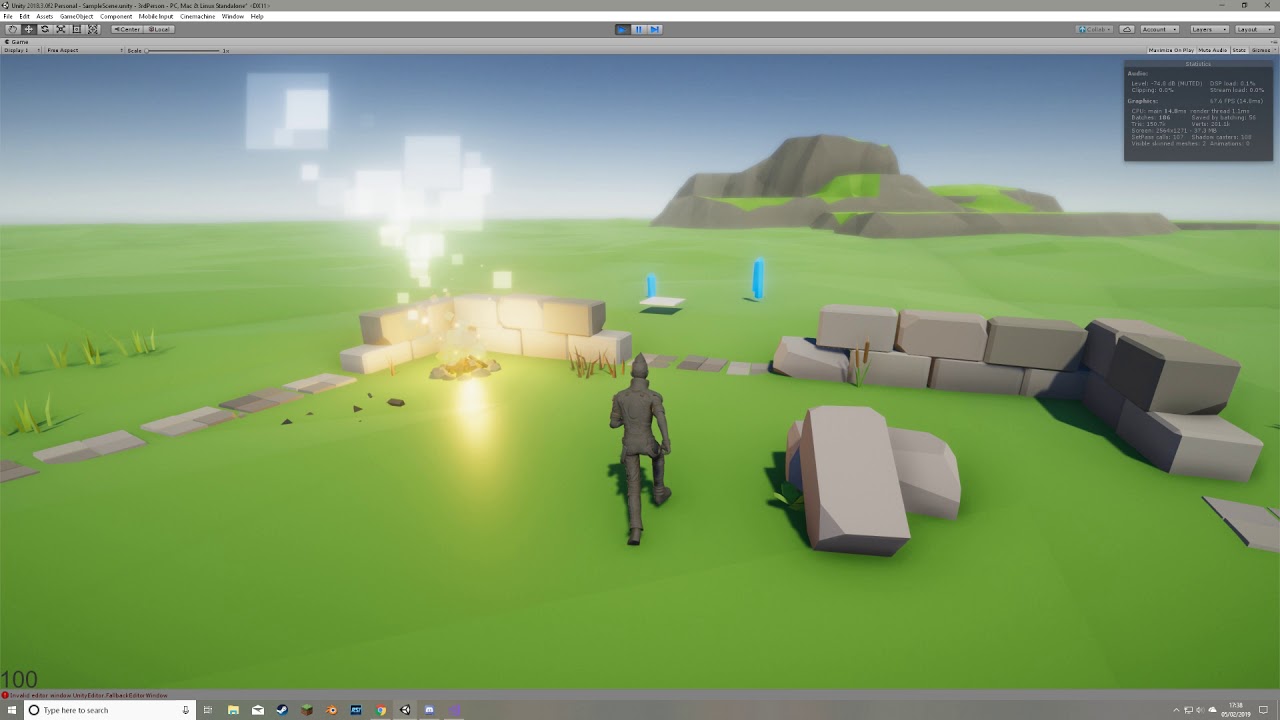
Task: Toggle Maximize On Play
Action: pyautogui.click(x=1171, y=50)
